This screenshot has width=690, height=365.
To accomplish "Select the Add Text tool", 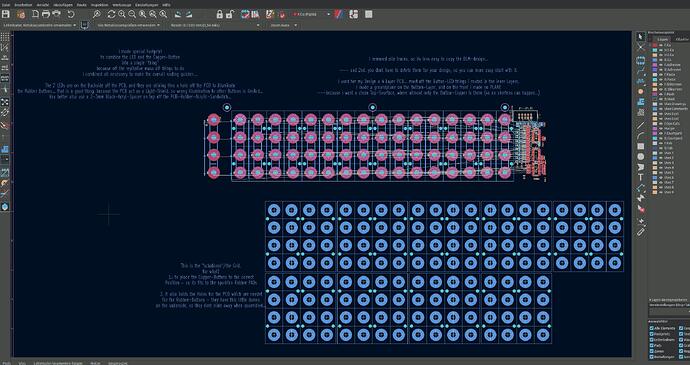I will [641, 177].
